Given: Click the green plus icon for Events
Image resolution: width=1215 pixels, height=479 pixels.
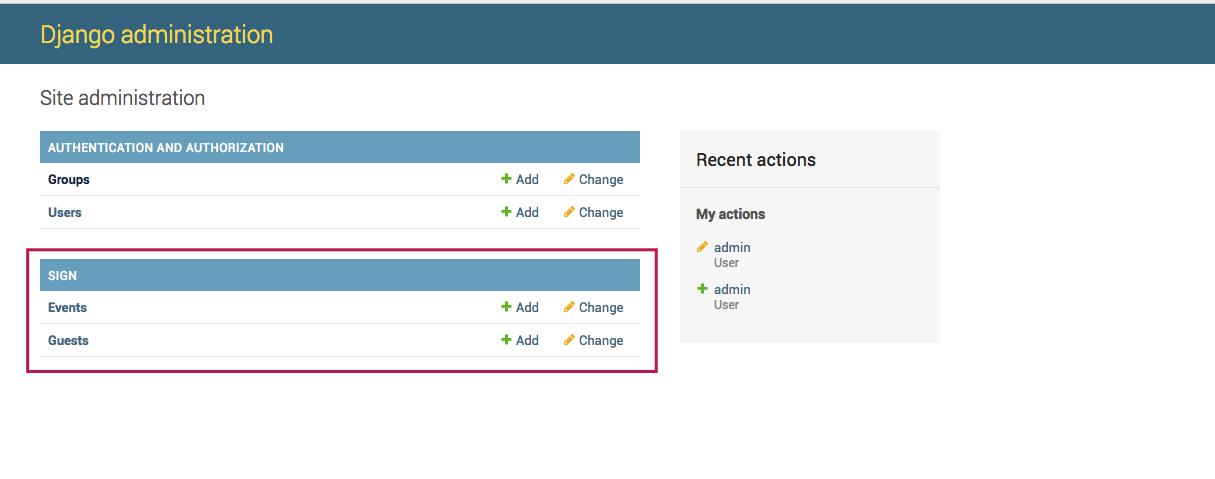Looking at the screenshot, I should click(x=506, y=307).
